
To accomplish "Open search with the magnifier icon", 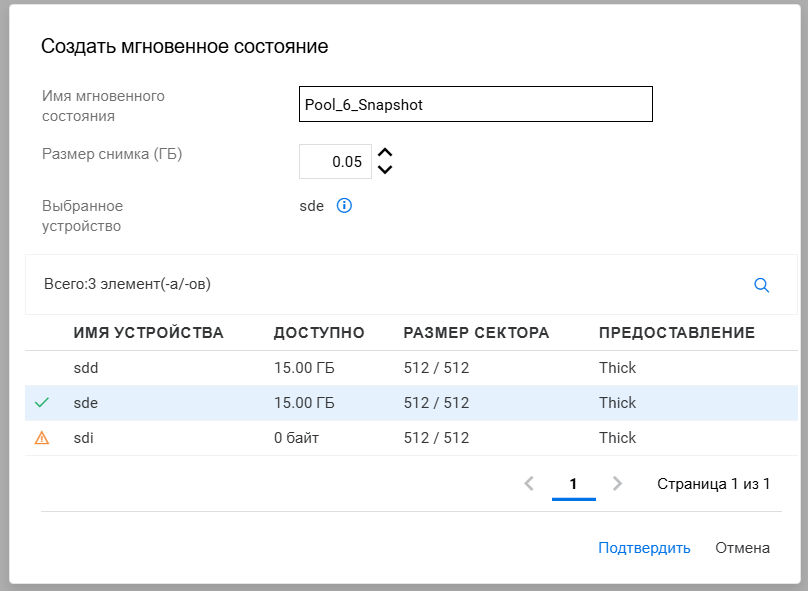I will (x=761, y=285).
